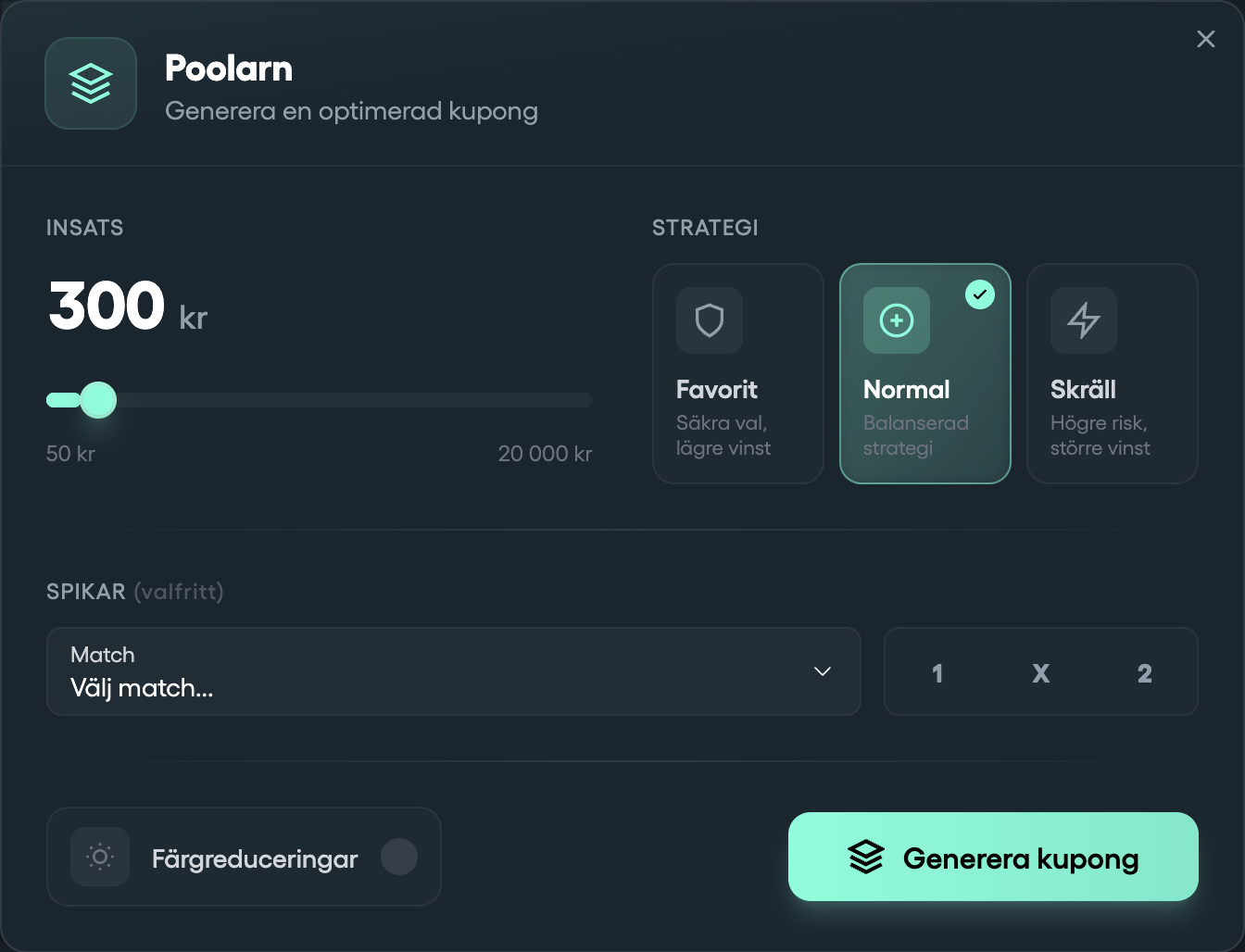
Task: Pick outcome X for the spik
Action: tap(1041, 673)
